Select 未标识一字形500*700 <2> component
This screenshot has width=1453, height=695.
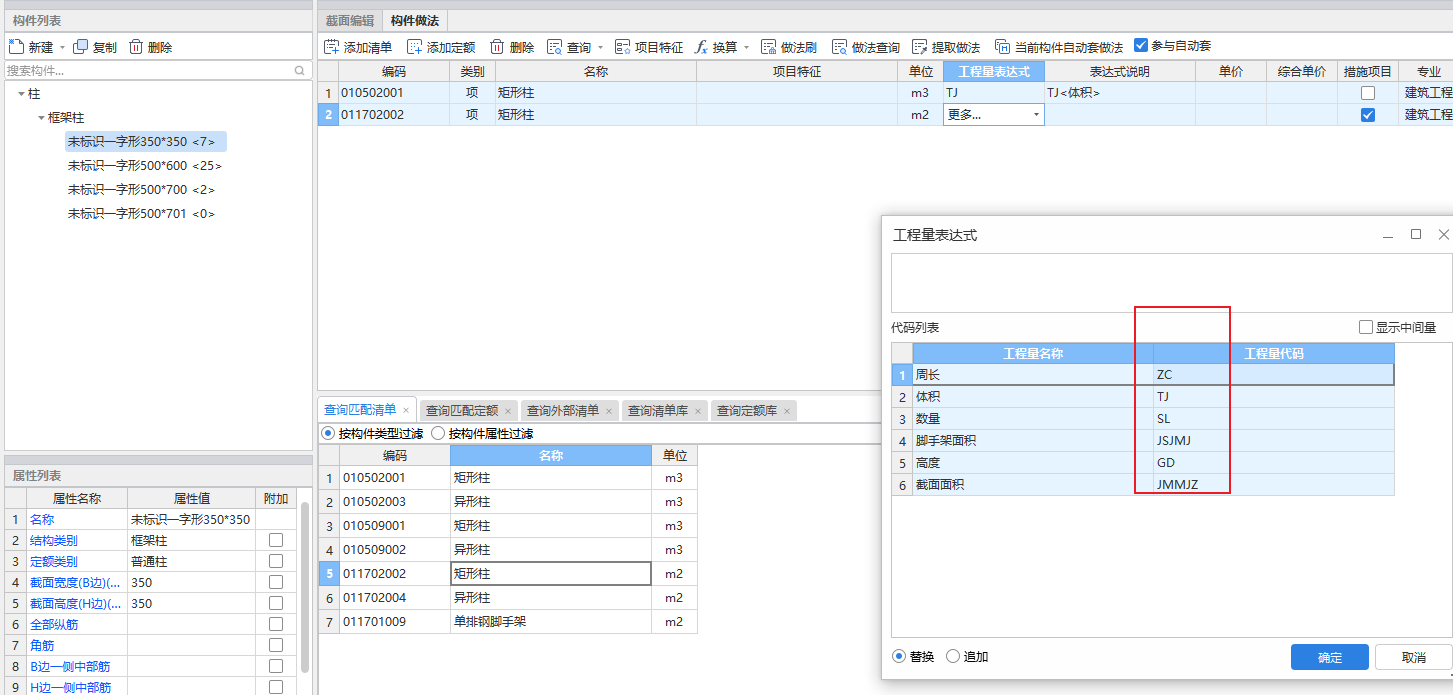tap(141, 190)
